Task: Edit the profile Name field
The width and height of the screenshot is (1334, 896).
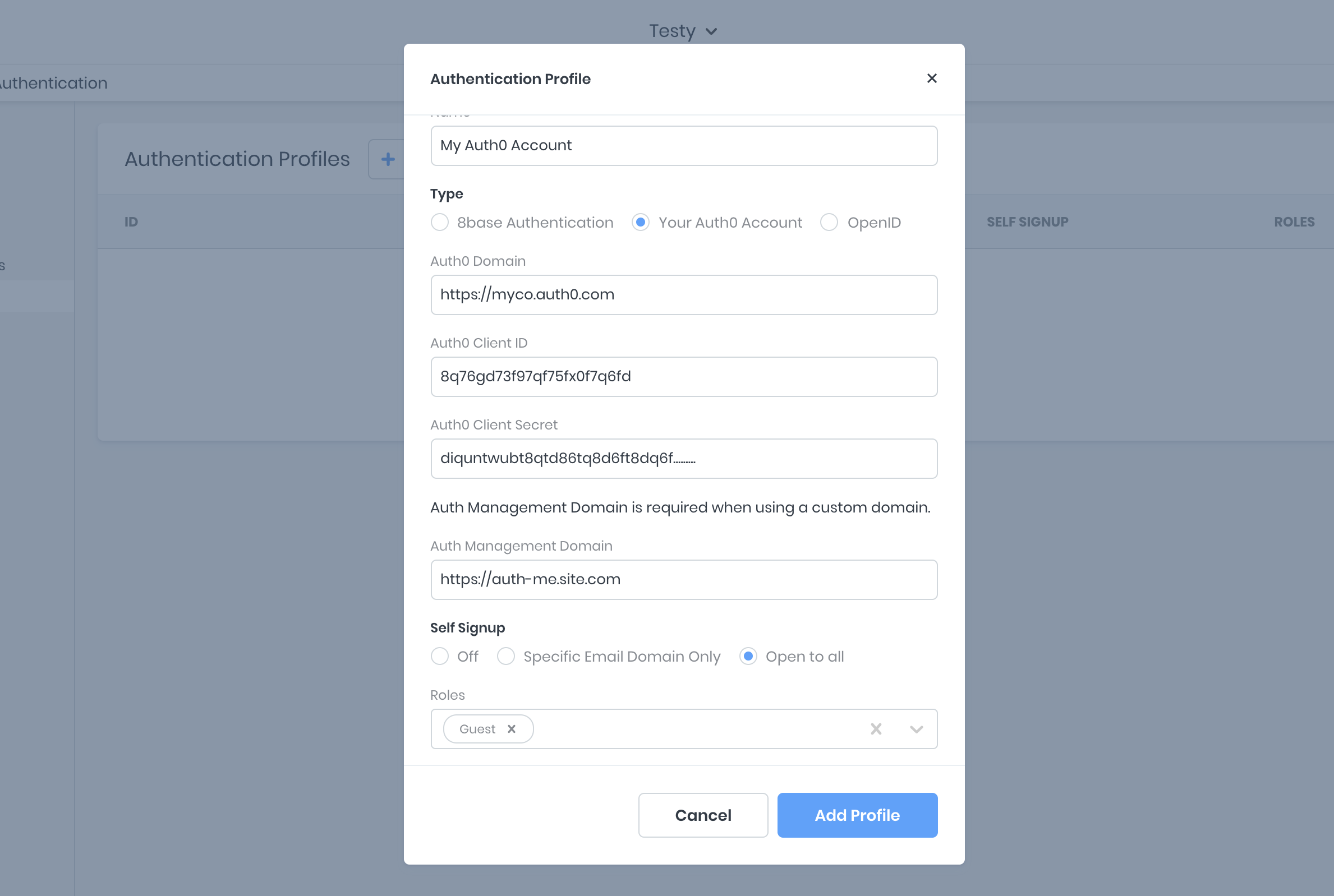Action: pos(684,146)
